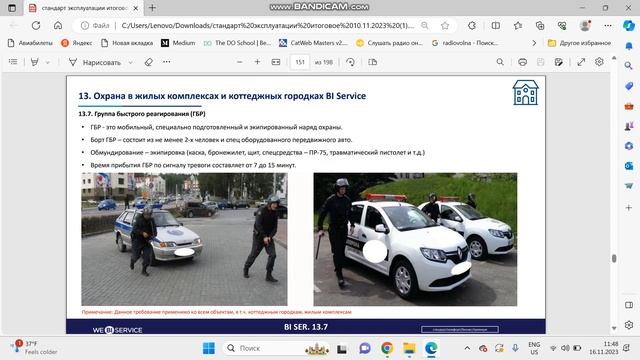640x360 pixels.
Task: Print the PDF document
Action: click(x=522, y=62)
